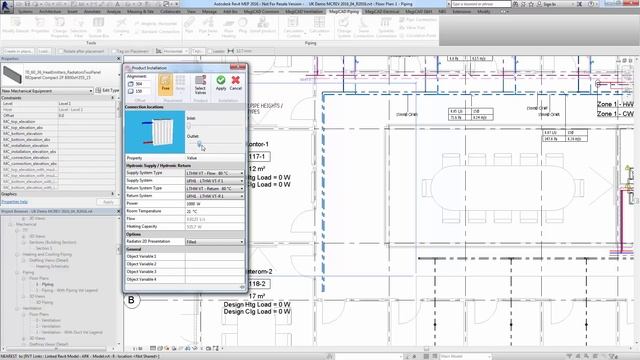The image size is (640, 360).
Task: Click the Load button in options bar
Action: (x=43, y=51)
